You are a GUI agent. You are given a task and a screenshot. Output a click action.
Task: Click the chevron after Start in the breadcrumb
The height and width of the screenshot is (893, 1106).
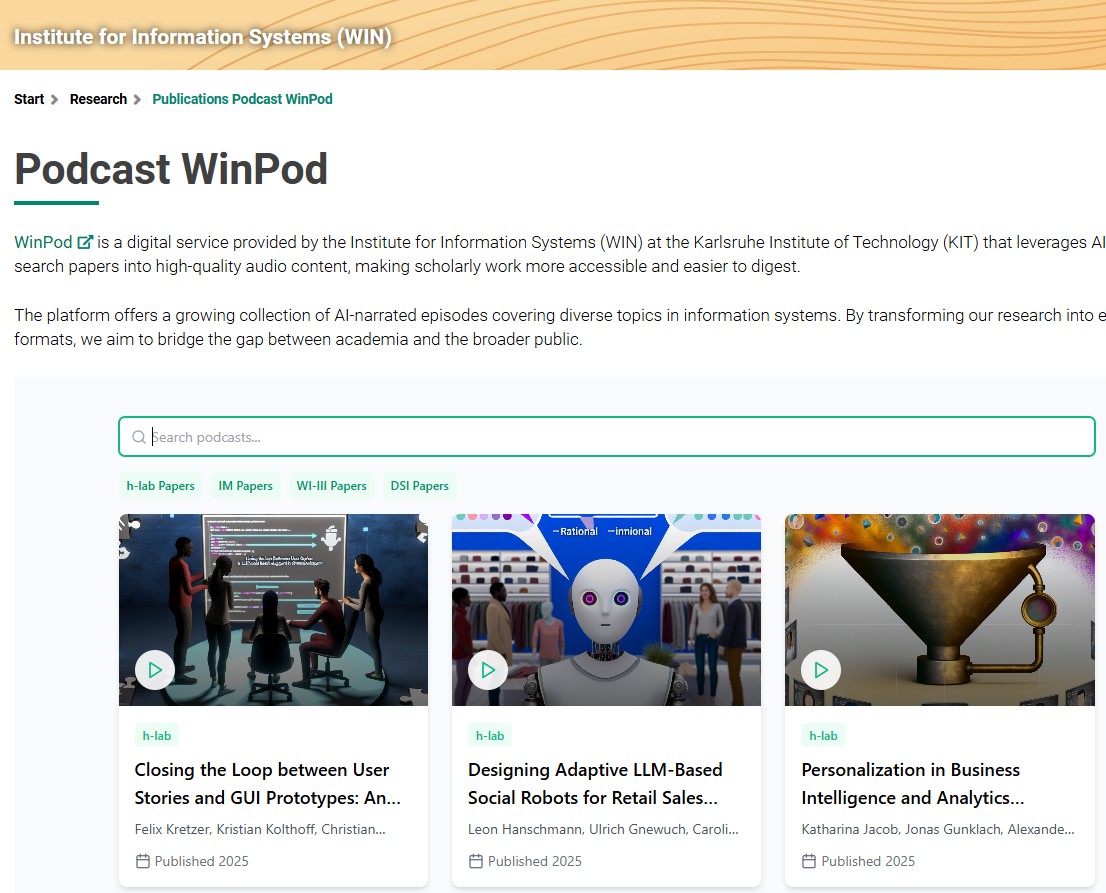point(54,99)
